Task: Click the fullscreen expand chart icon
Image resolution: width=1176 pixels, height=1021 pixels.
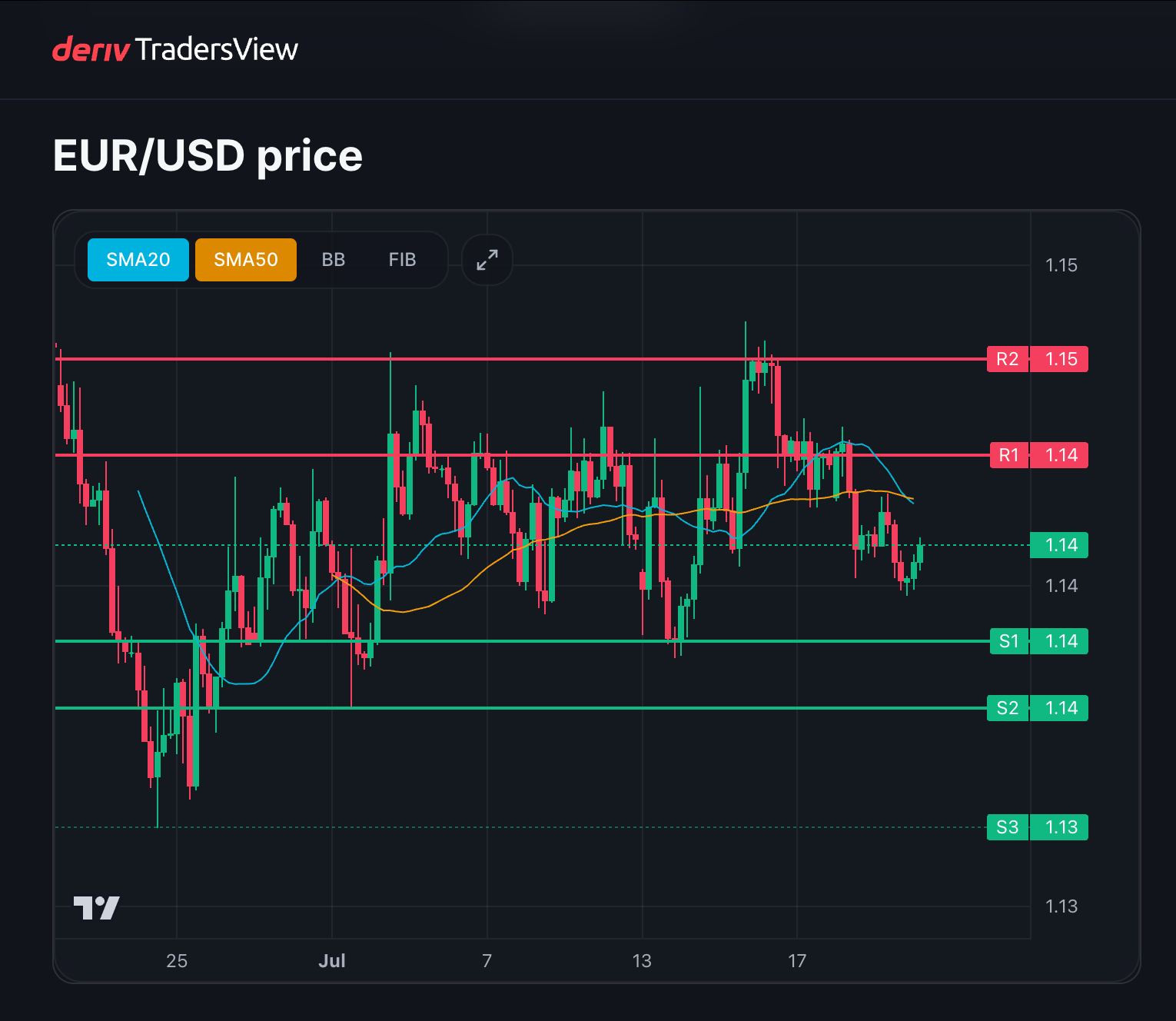Action: pyautogui.click(x=487, y=260)
